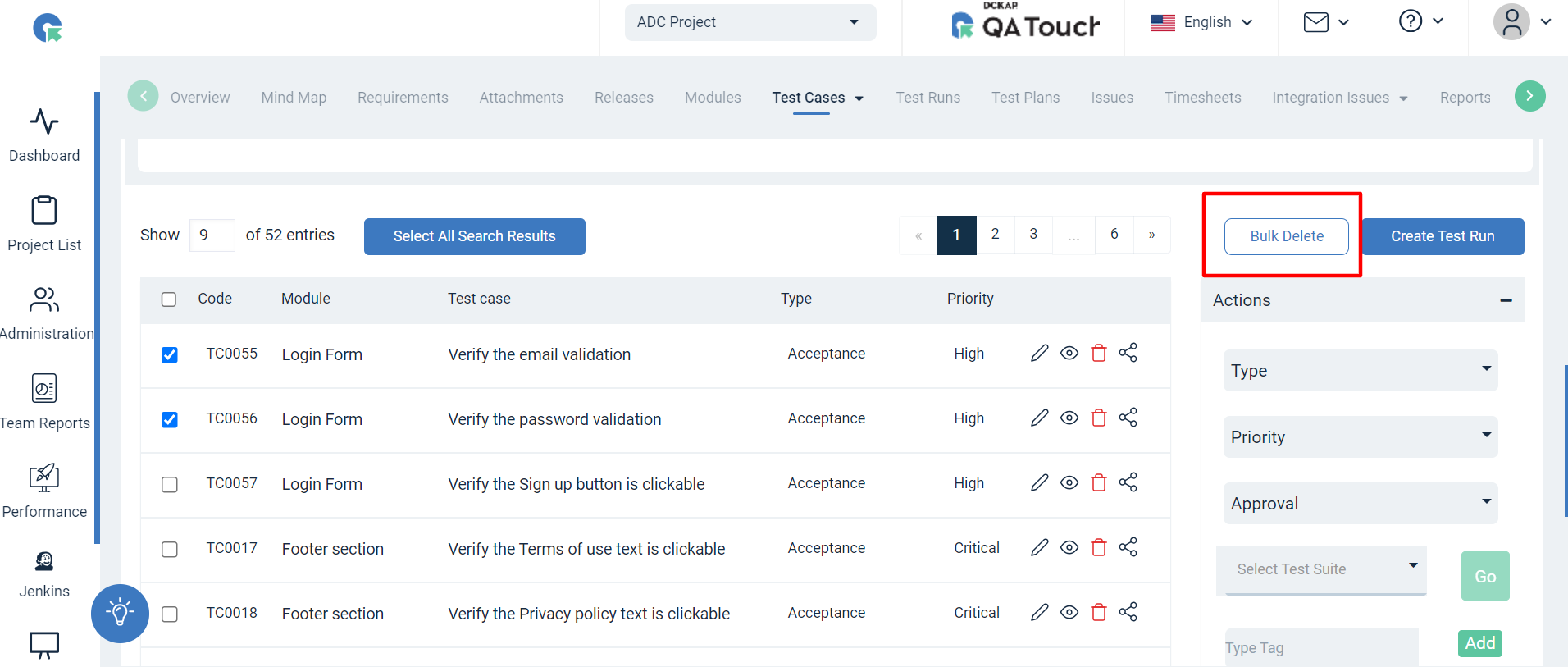The width and height of the screenshot is (1568, 667).
Task: Open Performance sidebar icon
Action: [x=44, y=477]
